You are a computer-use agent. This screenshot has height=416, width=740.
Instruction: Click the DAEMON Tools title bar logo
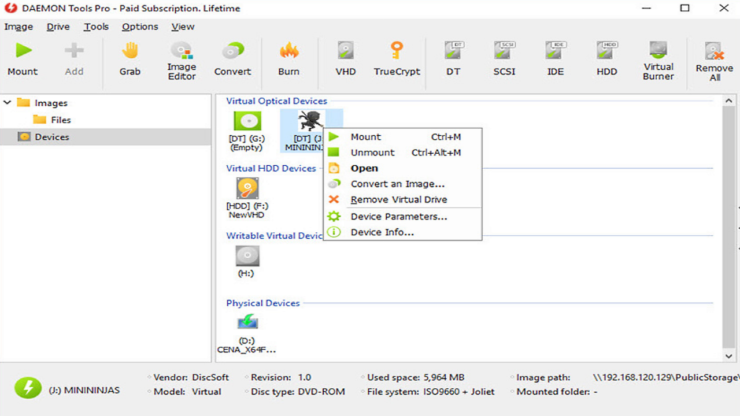[10, 8]
